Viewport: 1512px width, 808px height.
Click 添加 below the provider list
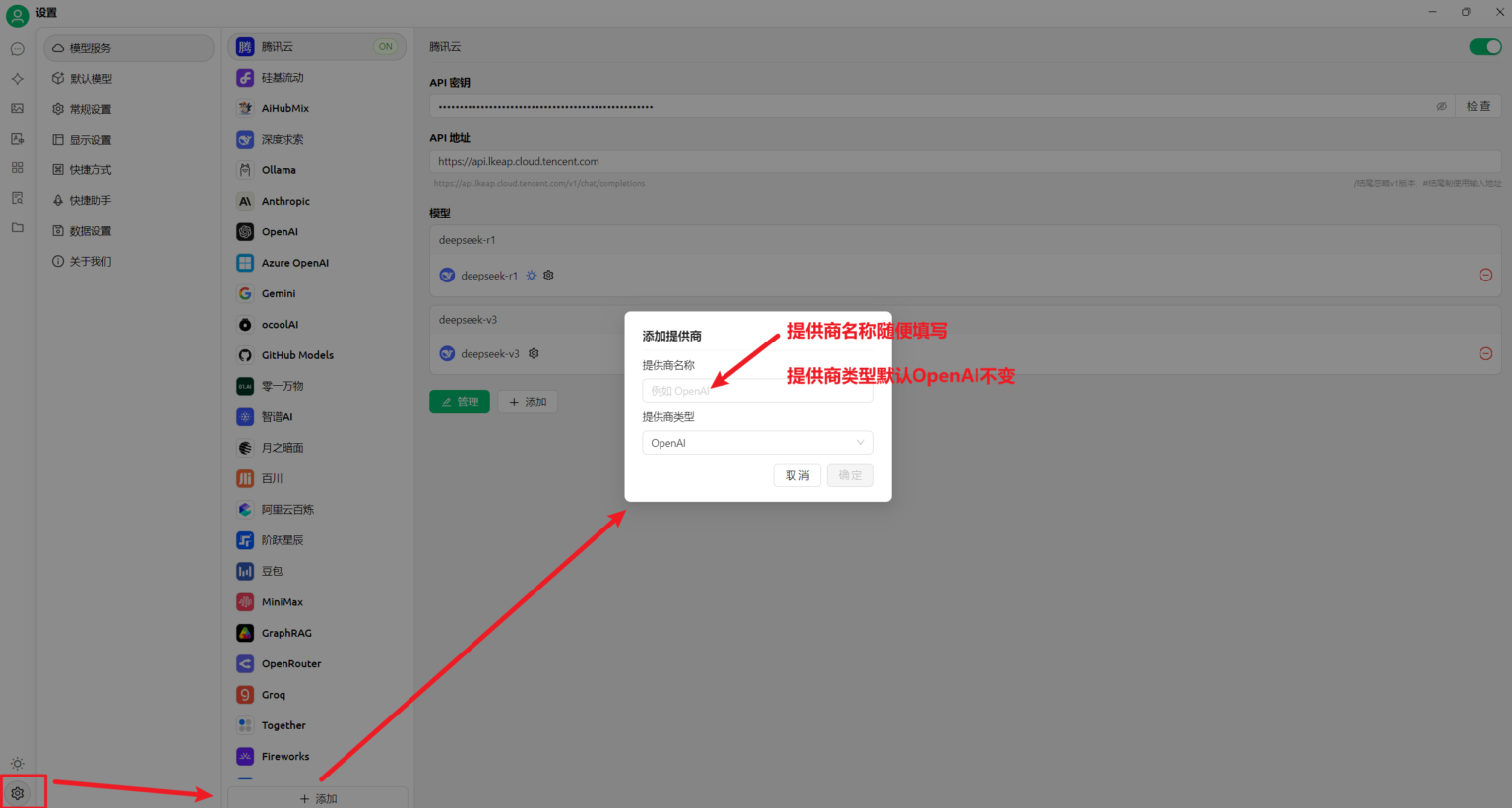[x=318, y=798]
